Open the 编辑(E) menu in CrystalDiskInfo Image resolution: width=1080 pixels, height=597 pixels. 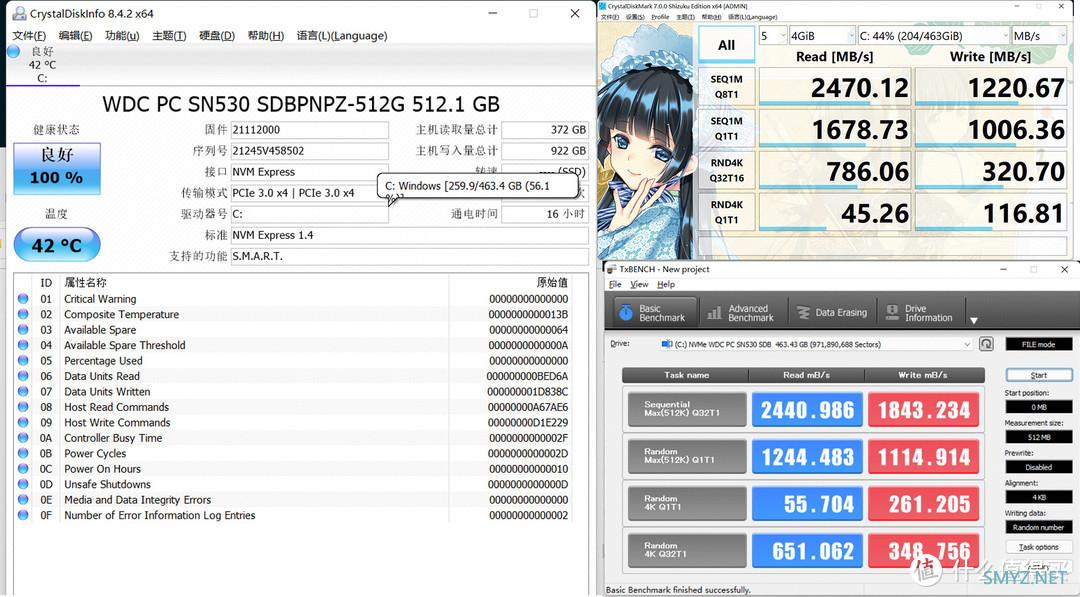click(x=75, y=36)
